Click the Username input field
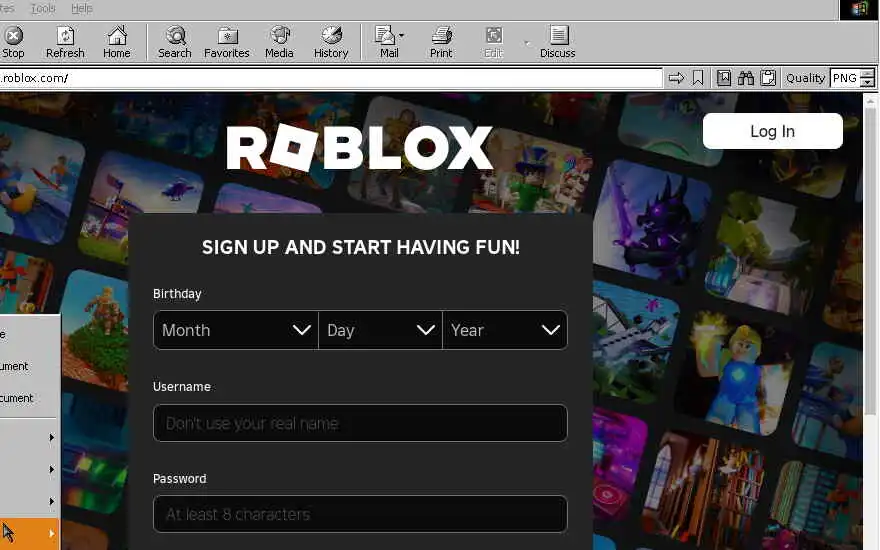Screen dimensions: 880x550 click(360, 423)
